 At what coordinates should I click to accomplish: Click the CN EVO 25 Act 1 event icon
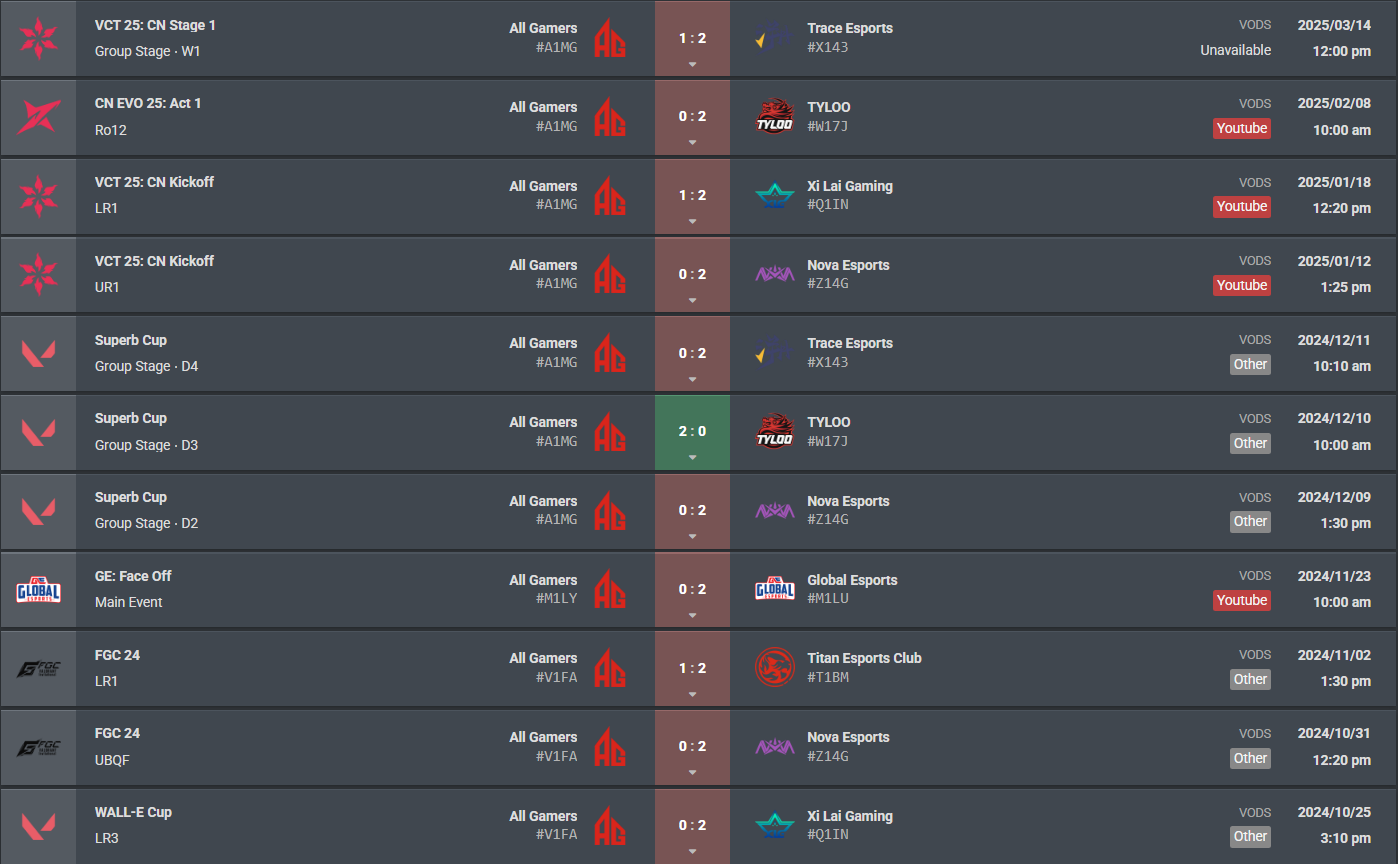point(38,118)
